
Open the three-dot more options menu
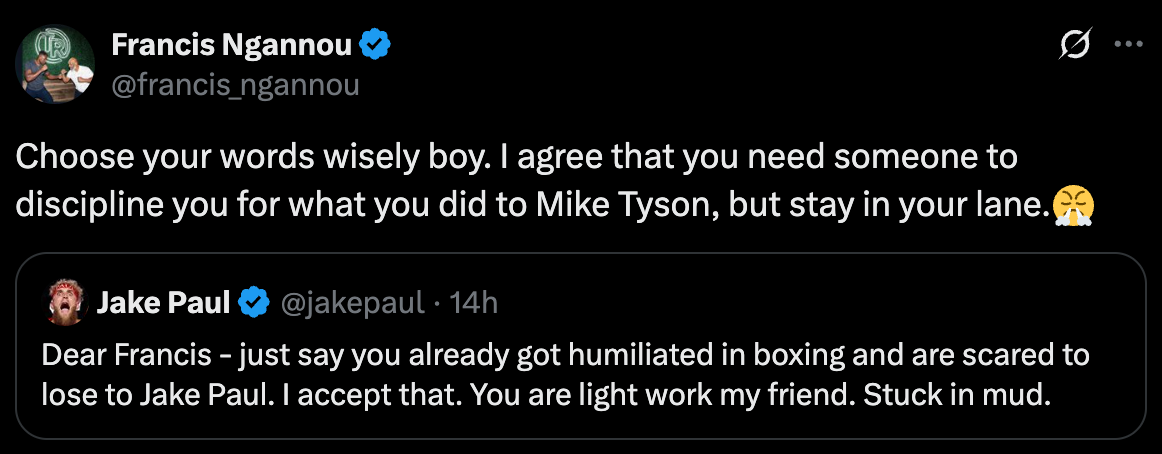click(x=1128, y=46)
